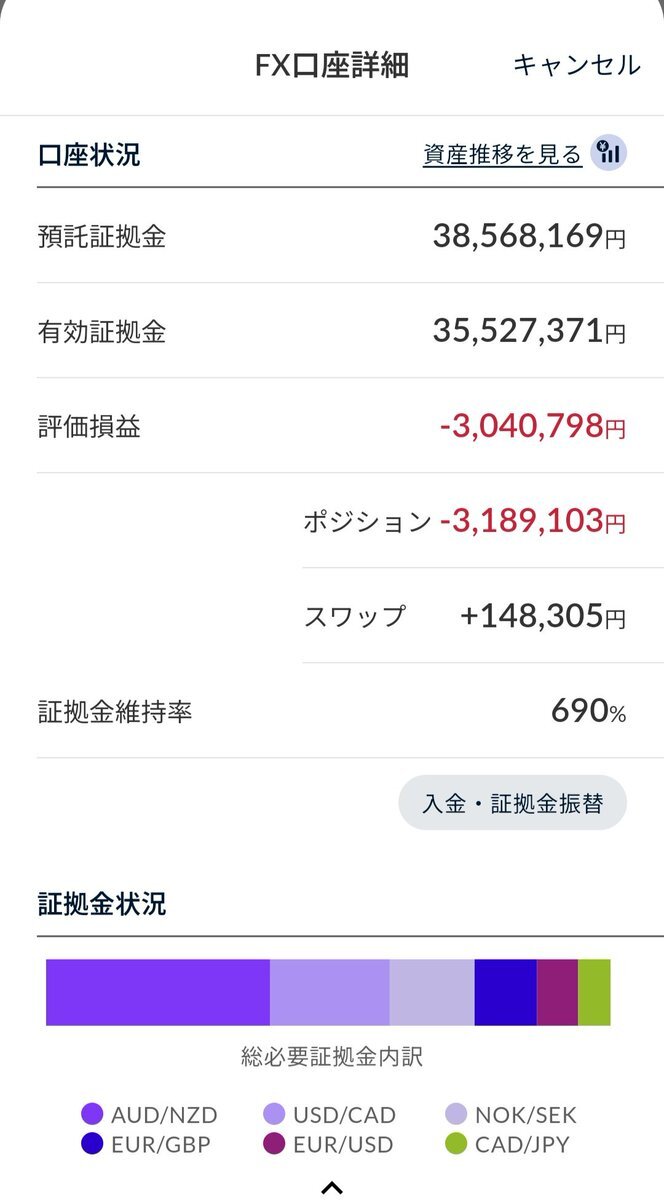Image resolution: width=664 pixels, height=1200 pixels.
Task: Open the asset trend chart icon
Action: (x=608, y=154)
